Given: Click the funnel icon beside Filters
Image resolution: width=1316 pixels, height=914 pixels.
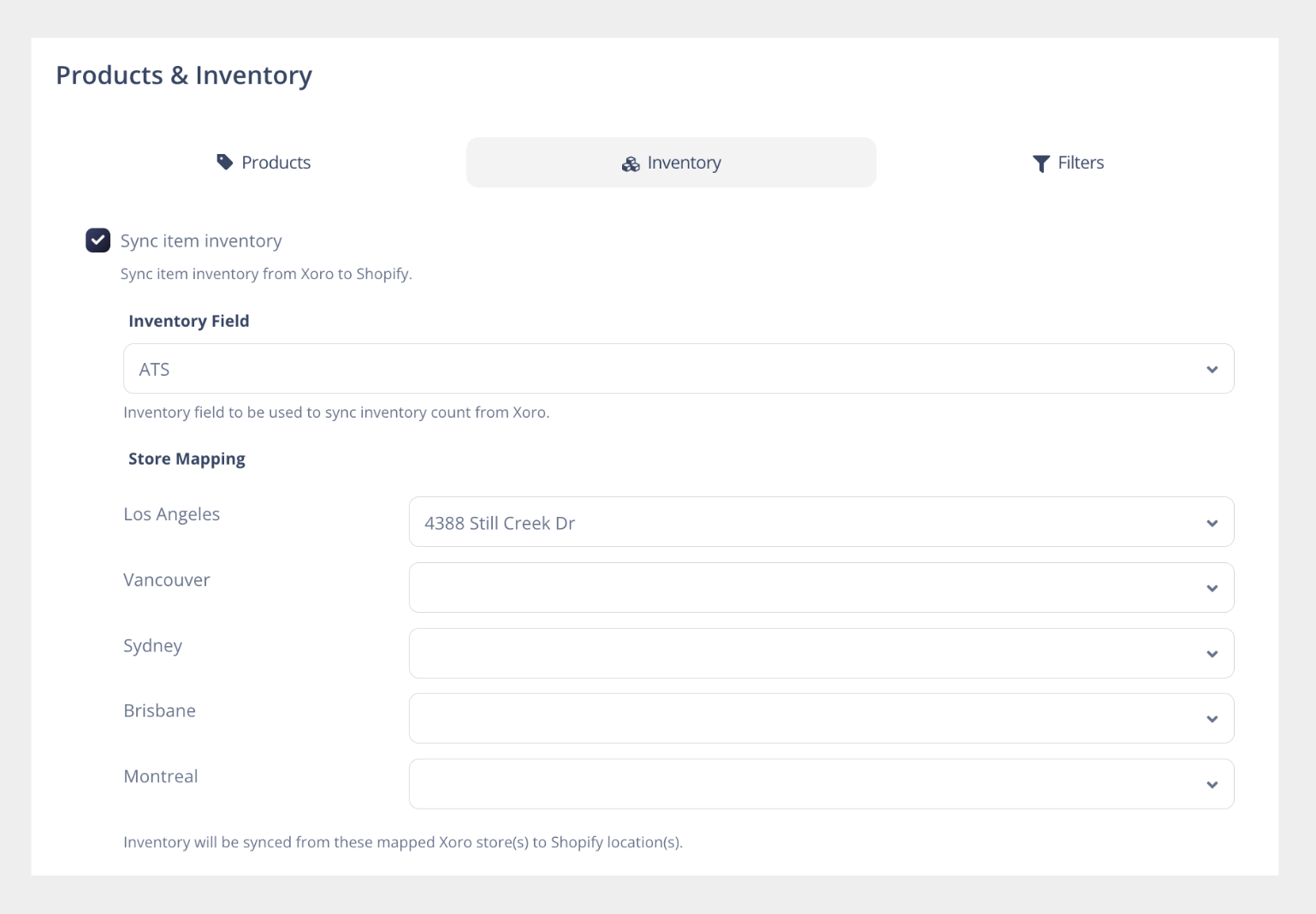Looking at the screenshot, I should pyautogui.click(x=1040, y=163).
